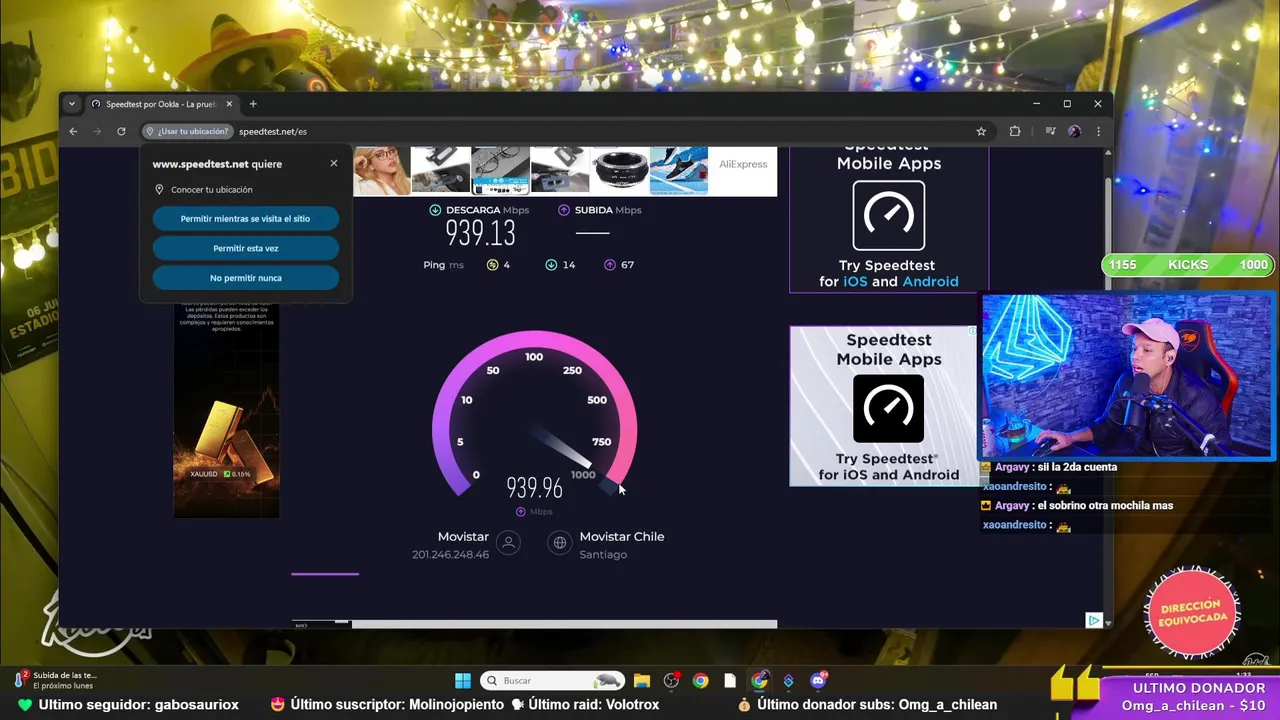
Task: Open the Chrome three-dot menu
Action: (1098, 131)
